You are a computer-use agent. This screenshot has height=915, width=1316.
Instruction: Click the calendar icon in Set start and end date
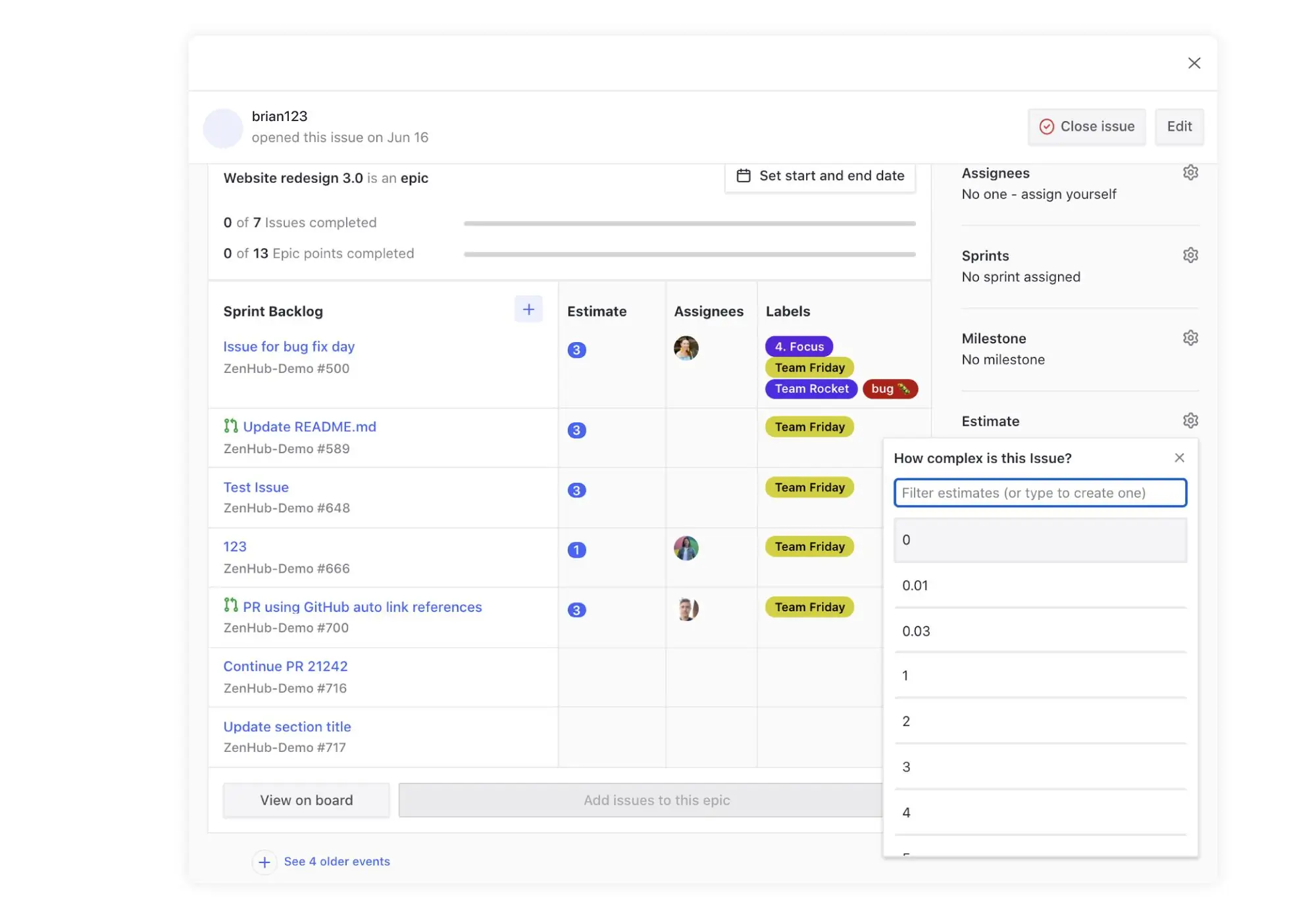tap(744, 176)
